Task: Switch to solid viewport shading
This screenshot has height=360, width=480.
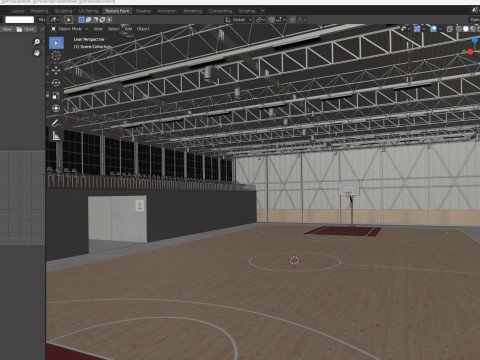Action: click(x=466, y=29)
